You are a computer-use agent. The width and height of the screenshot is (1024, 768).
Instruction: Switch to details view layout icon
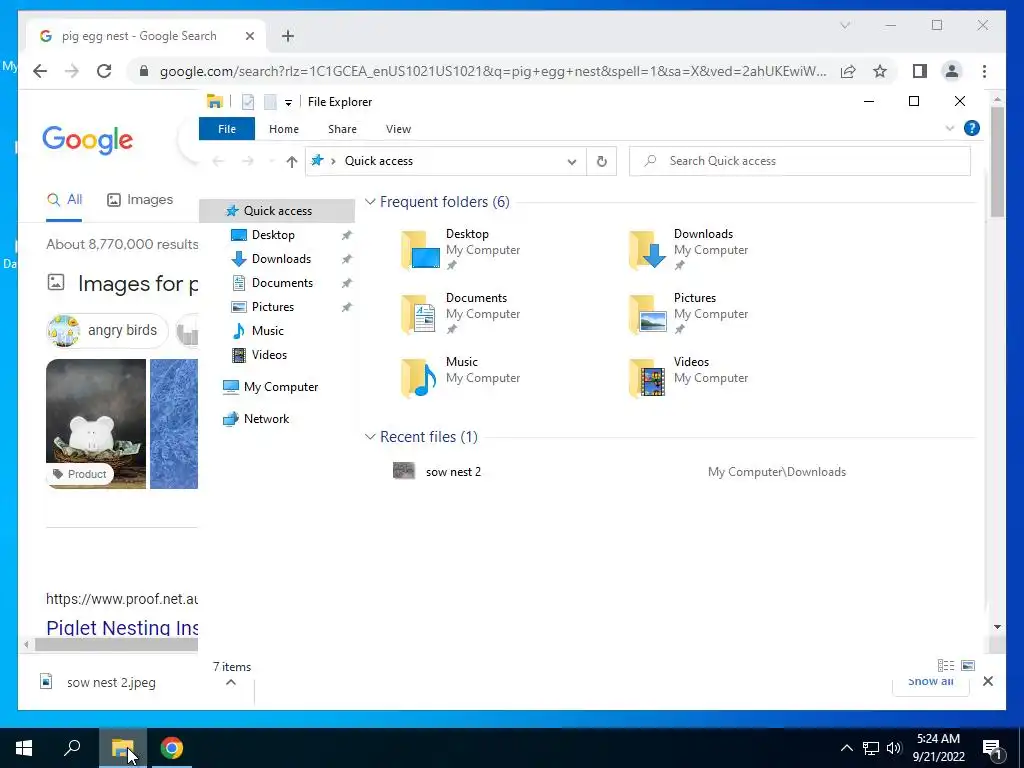[946, 665]
